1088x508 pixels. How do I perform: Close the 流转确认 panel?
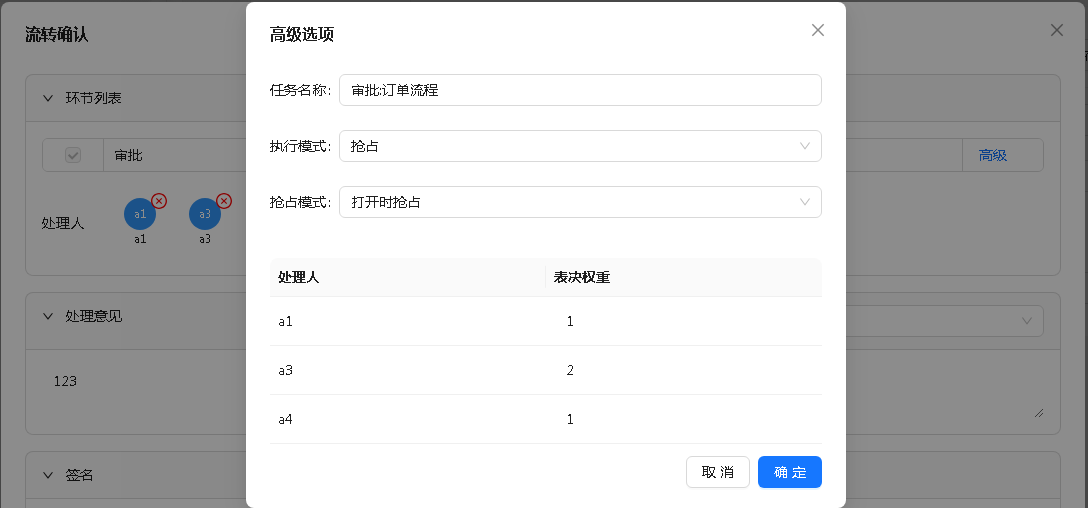click(1057, 30)
